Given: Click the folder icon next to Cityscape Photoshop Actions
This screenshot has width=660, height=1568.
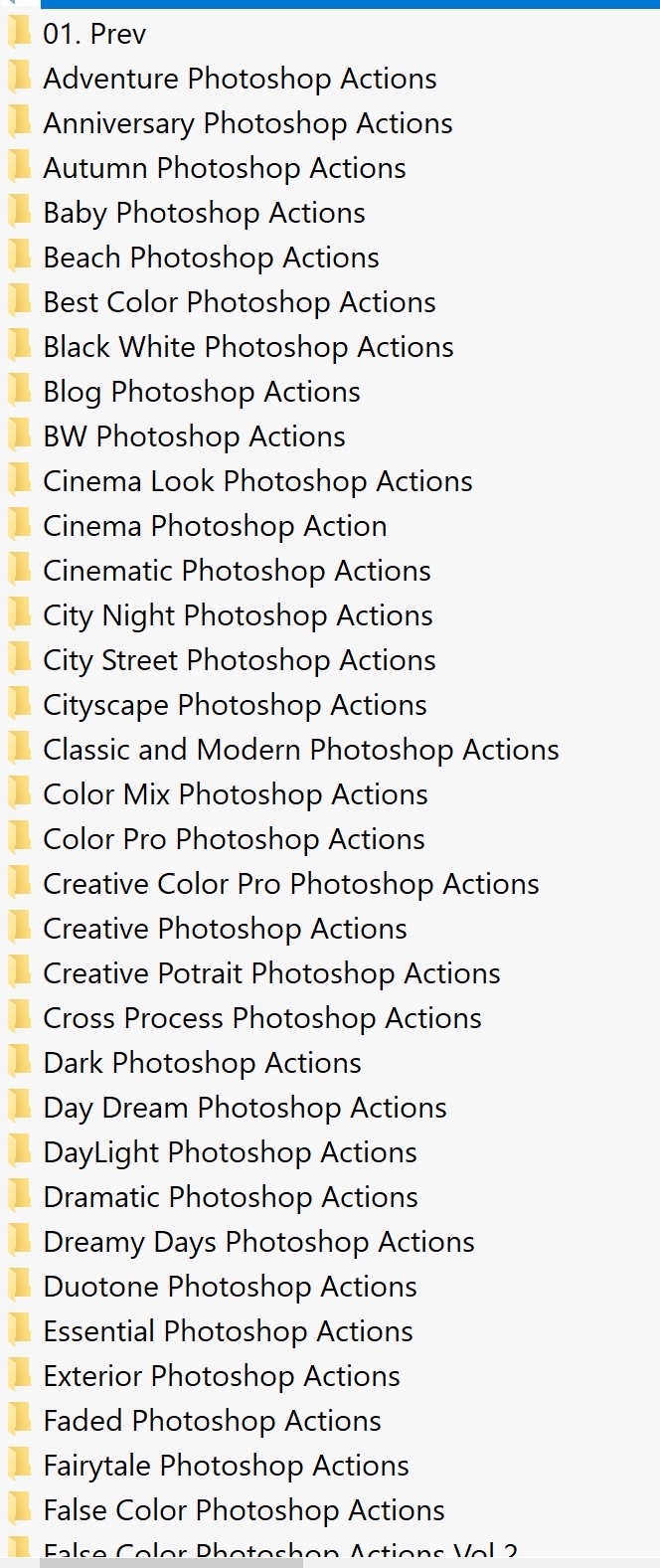Looking at the screenshot, I should click(19, 704).
